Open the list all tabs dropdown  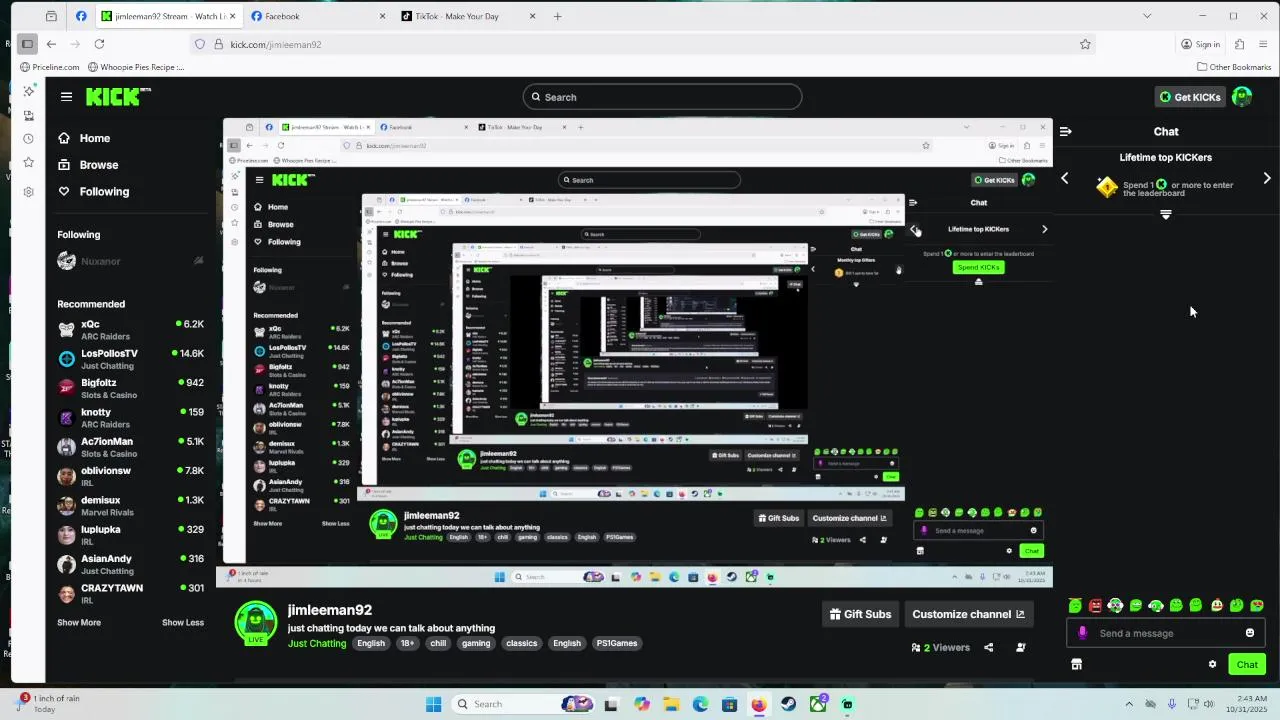click(x=1147, y=16)
